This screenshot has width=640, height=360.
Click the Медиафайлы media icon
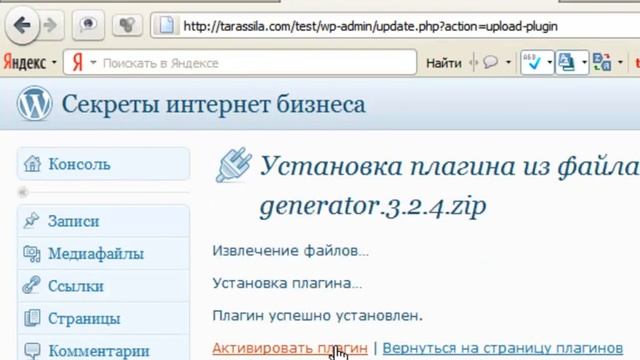pos(32,253)
